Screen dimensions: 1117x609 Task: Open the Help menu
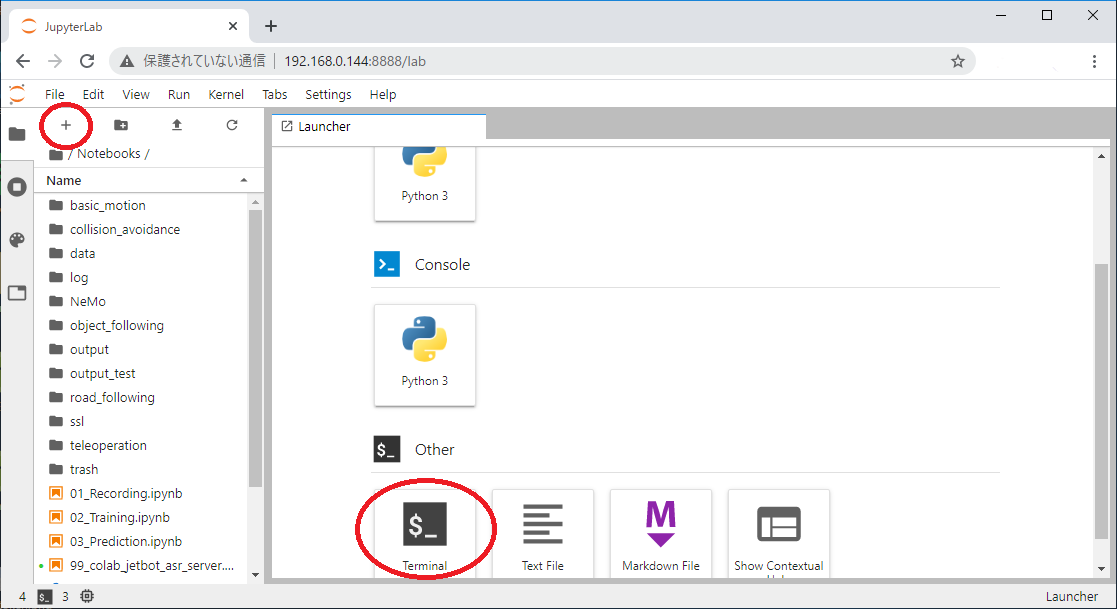click(383, 95)
